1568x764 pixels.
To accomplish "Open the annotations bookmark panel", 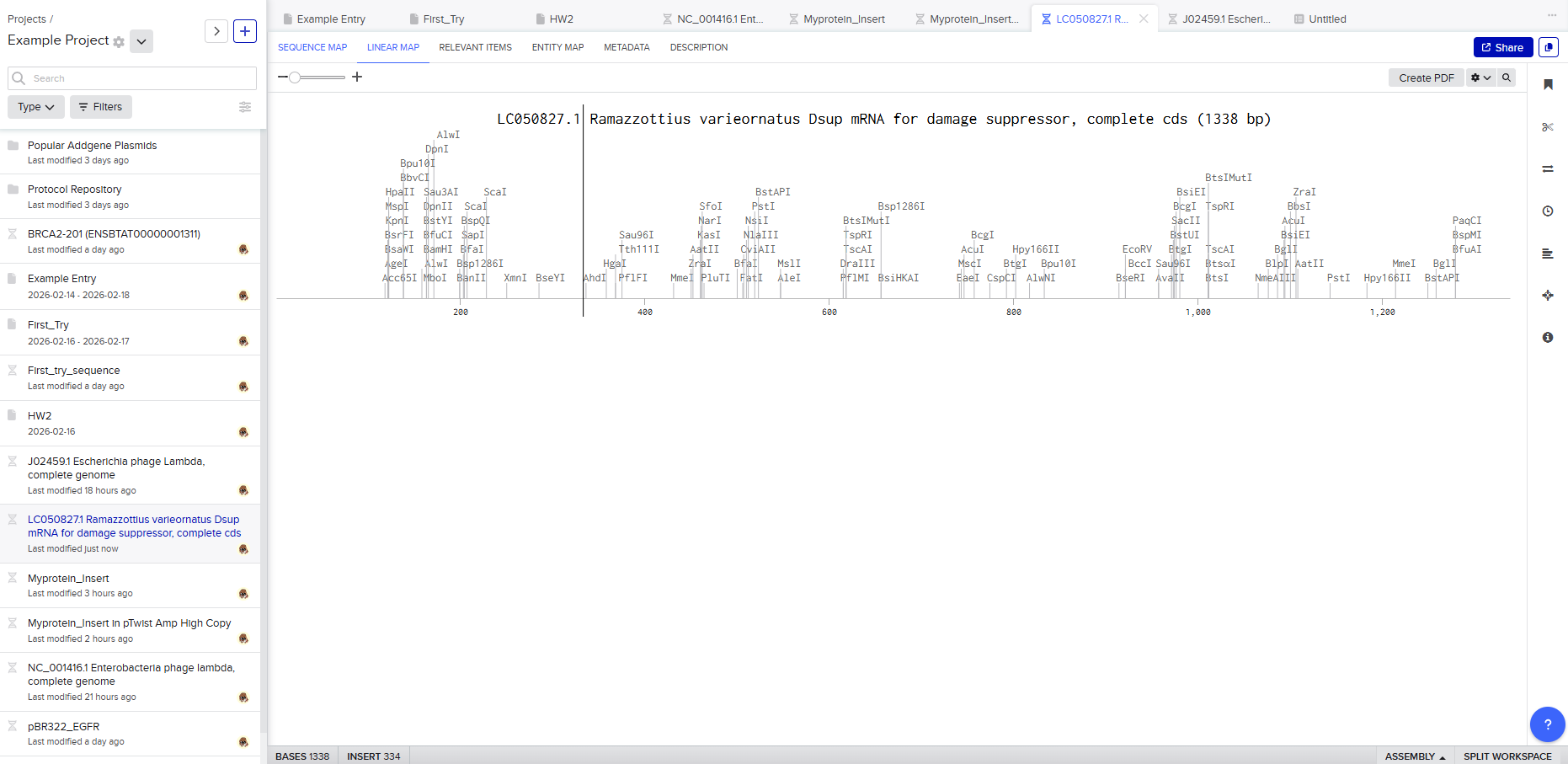I will pos(1548,84).
